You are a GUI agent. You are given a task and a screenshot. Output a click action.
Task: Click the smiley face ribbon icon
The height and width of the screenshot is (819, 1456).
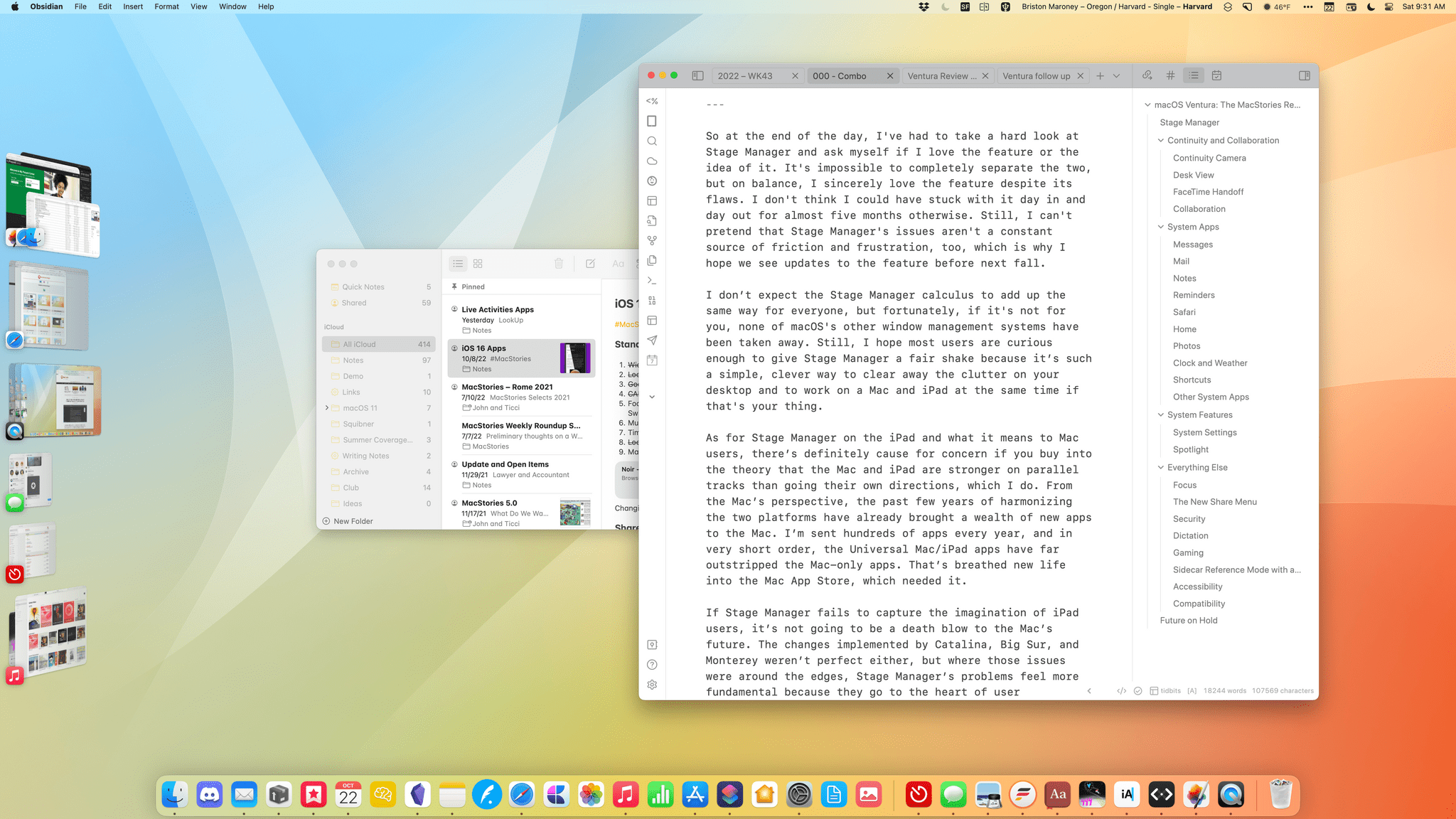[x=652, y=181]
